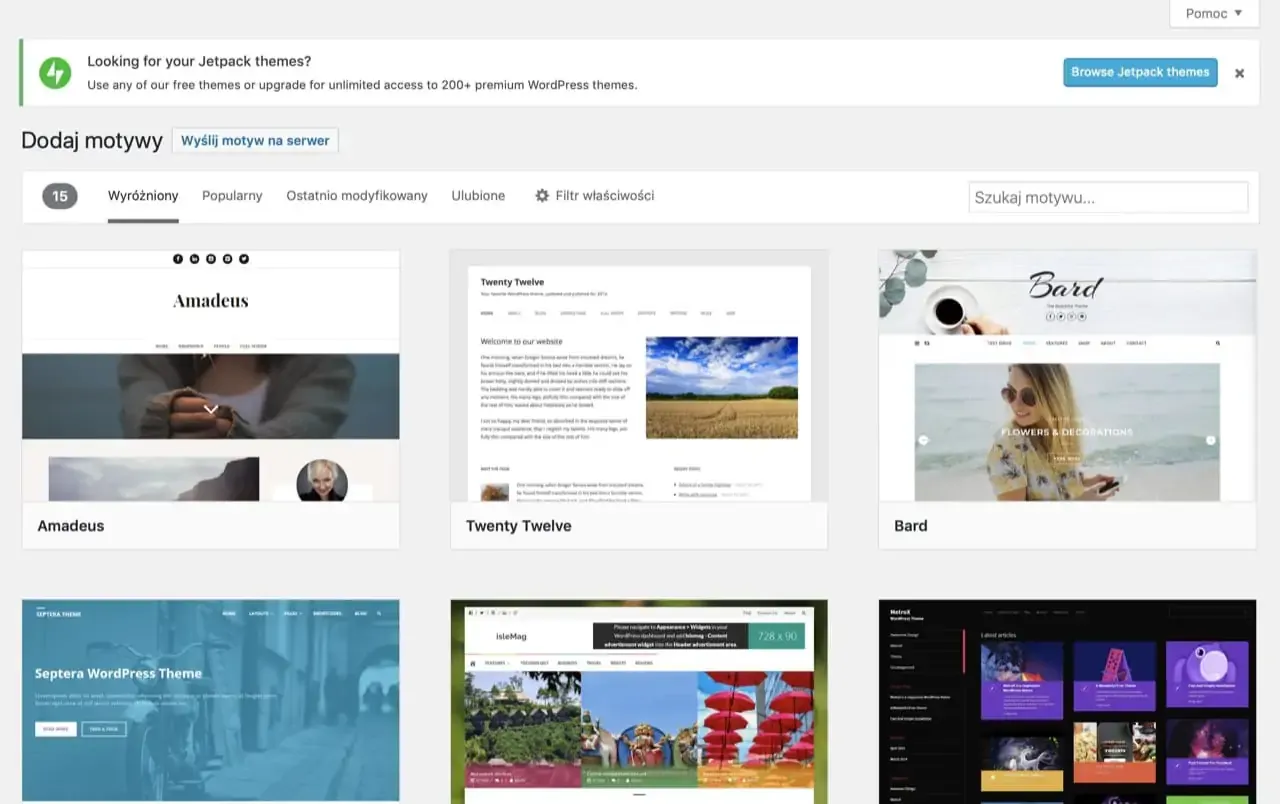Click the Szukaj motywu search field
This screenshot has height=804, width=1280.
(1108, 196)
